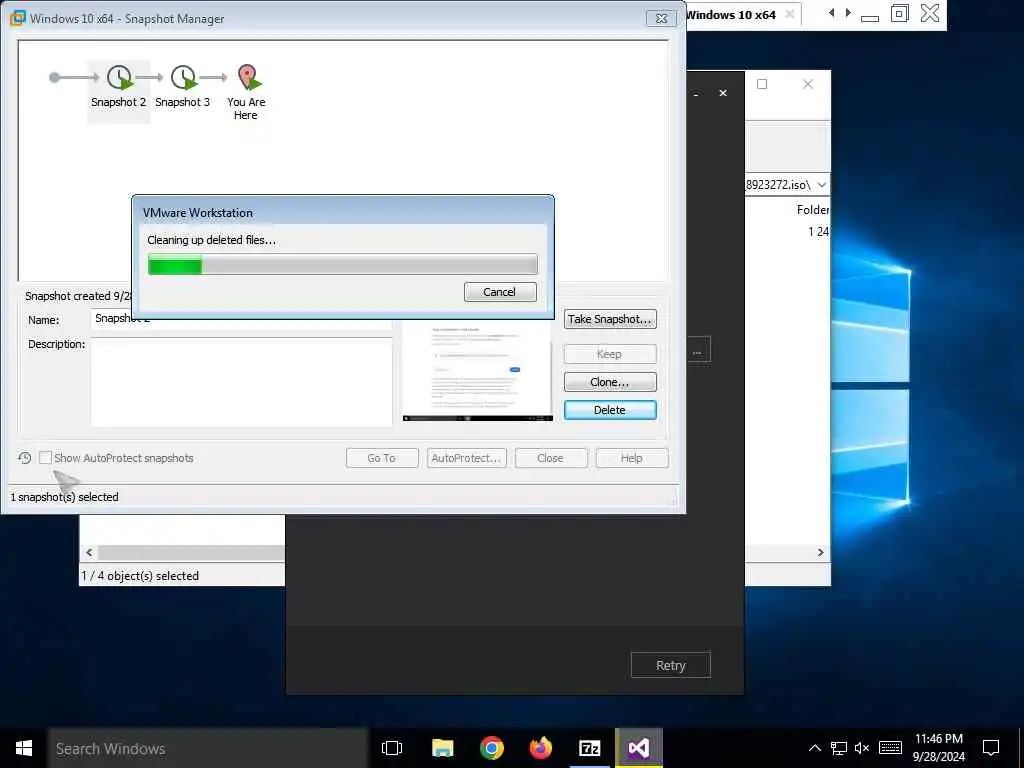Screen dimensions: 1024x768
Task: Click the Close button in Snapshot Manager
Action: click(x=551, y=458)
